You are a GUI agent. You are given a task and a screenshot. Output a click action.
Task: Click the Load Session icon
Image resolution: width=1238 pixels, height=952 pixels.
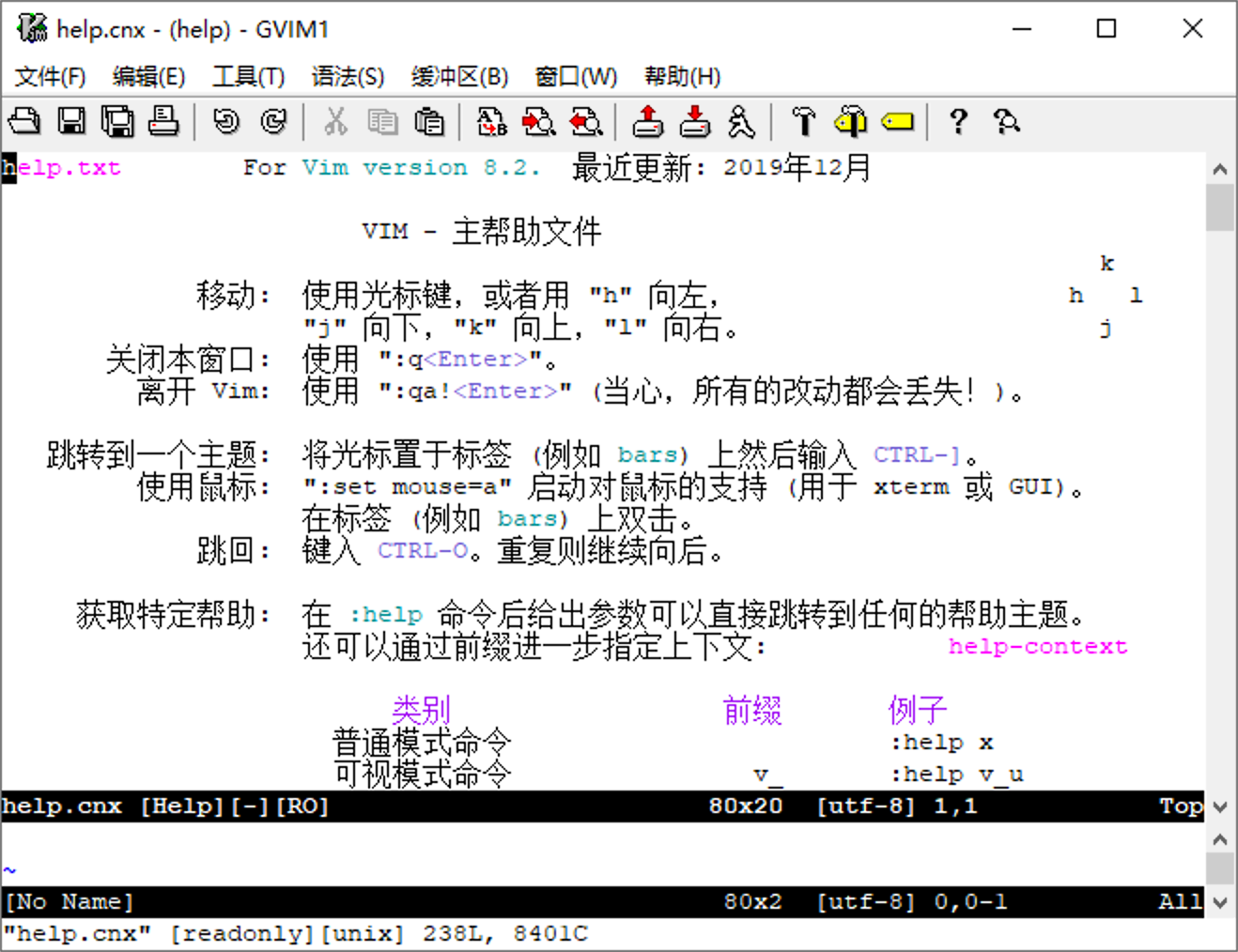tap(647, 122)
